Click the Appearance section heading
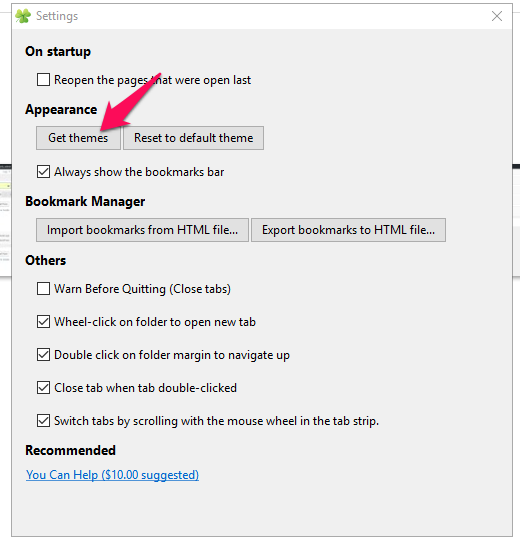The height and width of the screenshot is (549, 520). 61,110
